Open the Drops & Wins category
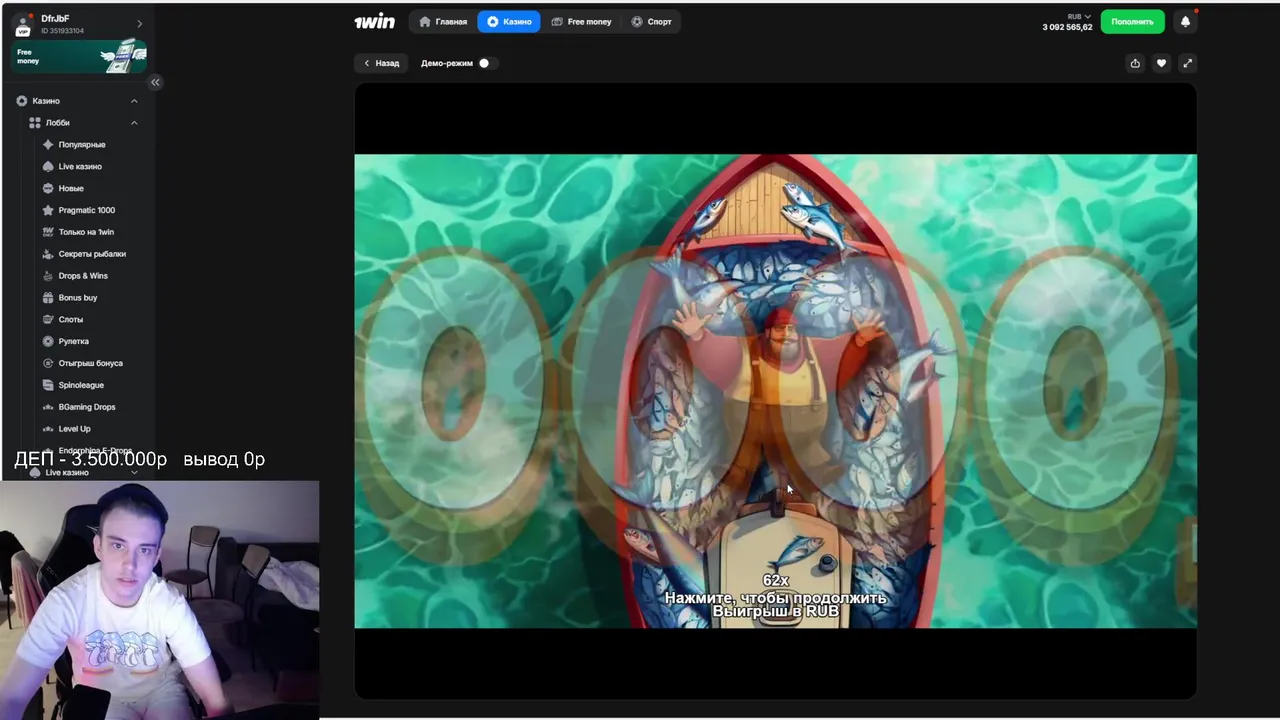The width and height of the screenshot is (1280, 720). click(82, 276)
